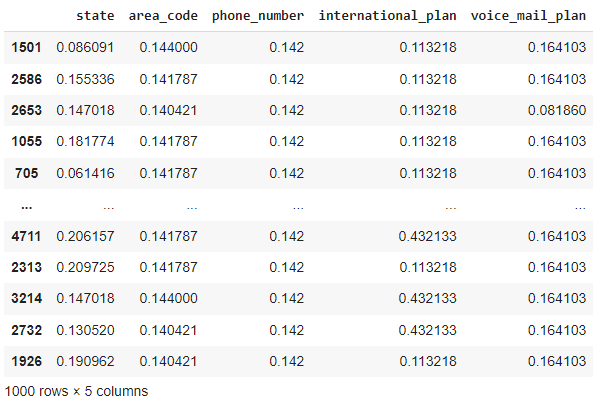
Task: Click row index 2732
Action: point(26,330)
